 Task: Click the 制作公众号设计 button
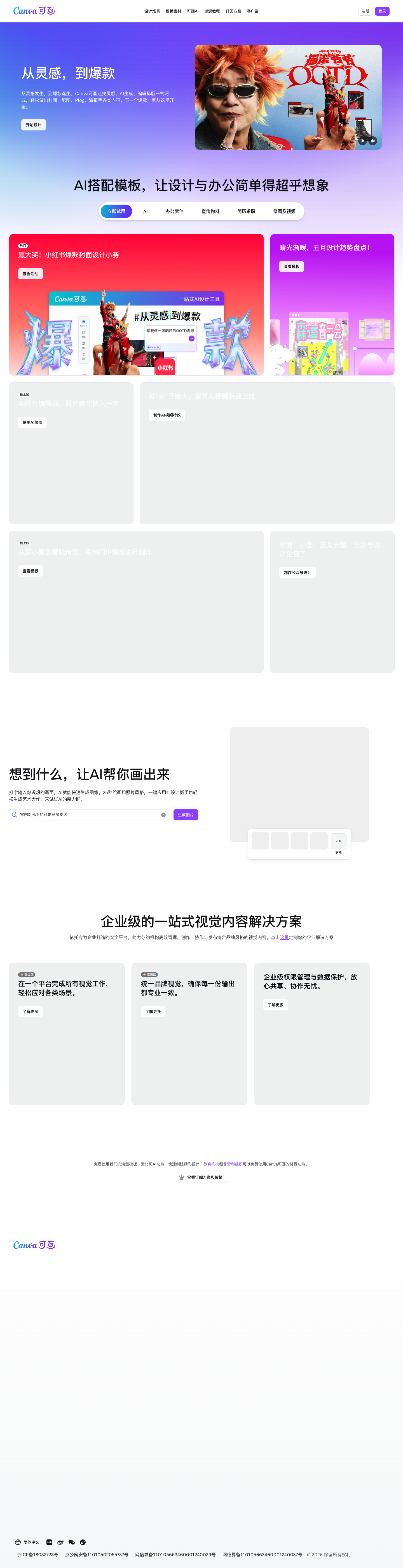[298, 573]
